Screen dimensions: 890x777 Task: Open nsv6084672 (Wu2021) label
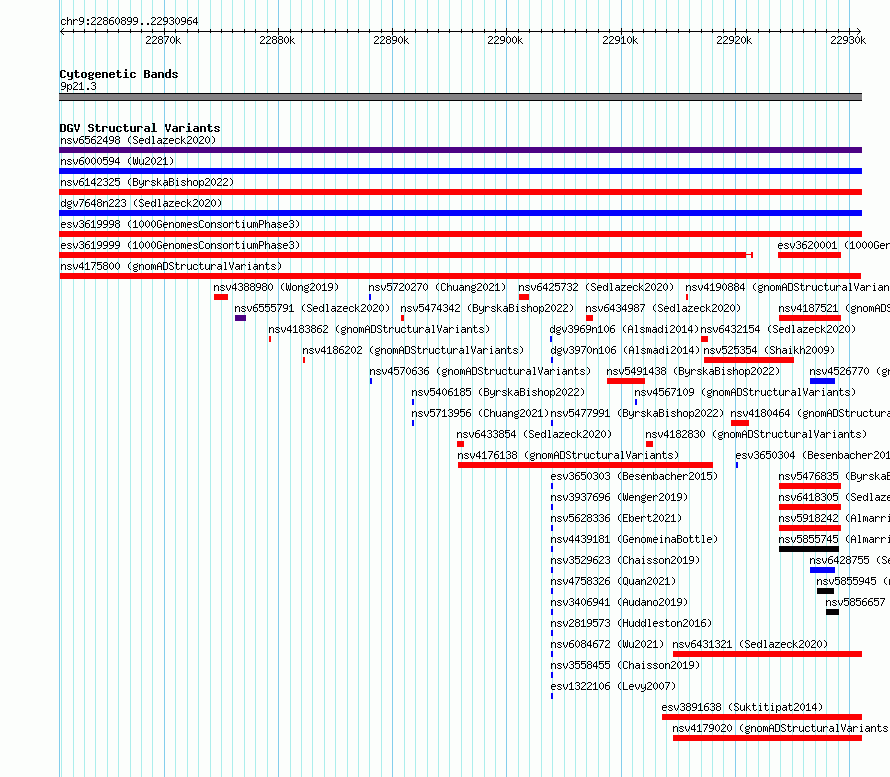tap(607, 644)
